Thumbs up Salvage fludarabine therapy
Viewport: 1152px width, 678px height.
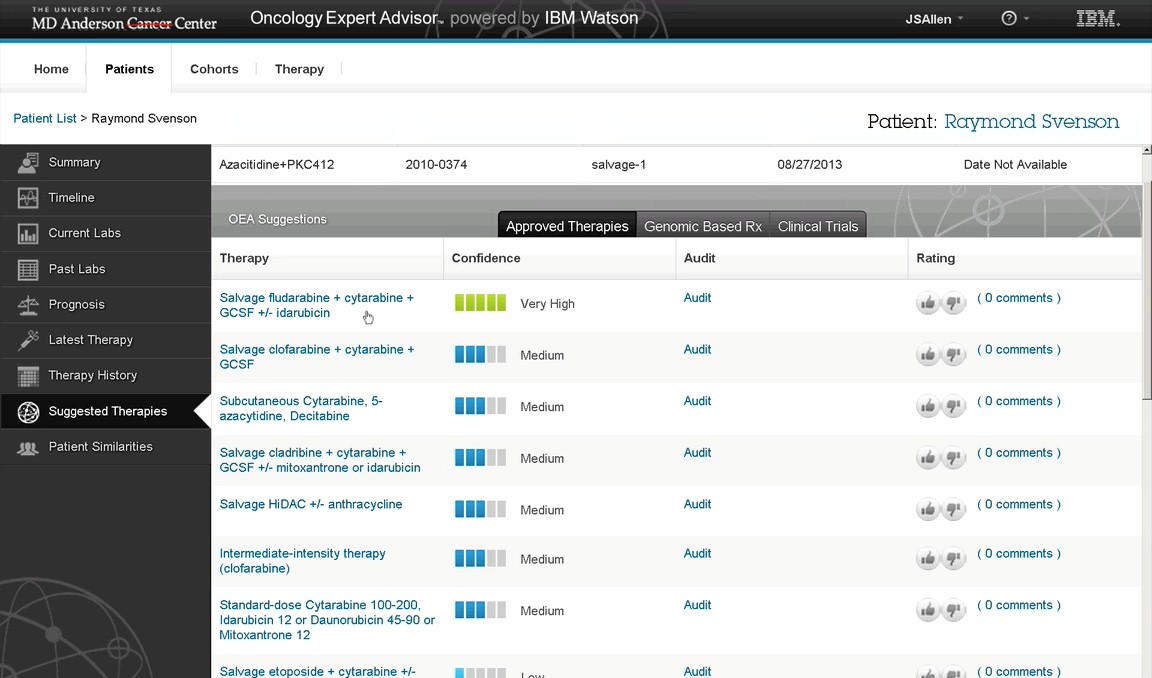click(928, 303)
